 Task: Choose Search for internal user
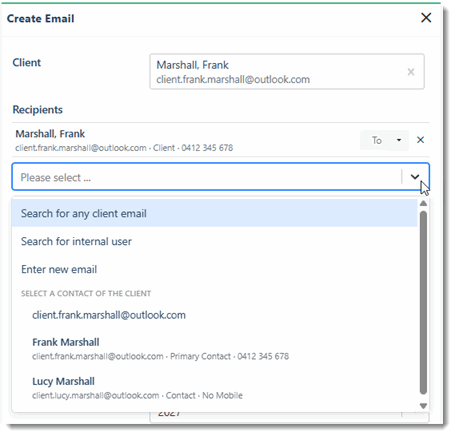(x=215, y=241)
